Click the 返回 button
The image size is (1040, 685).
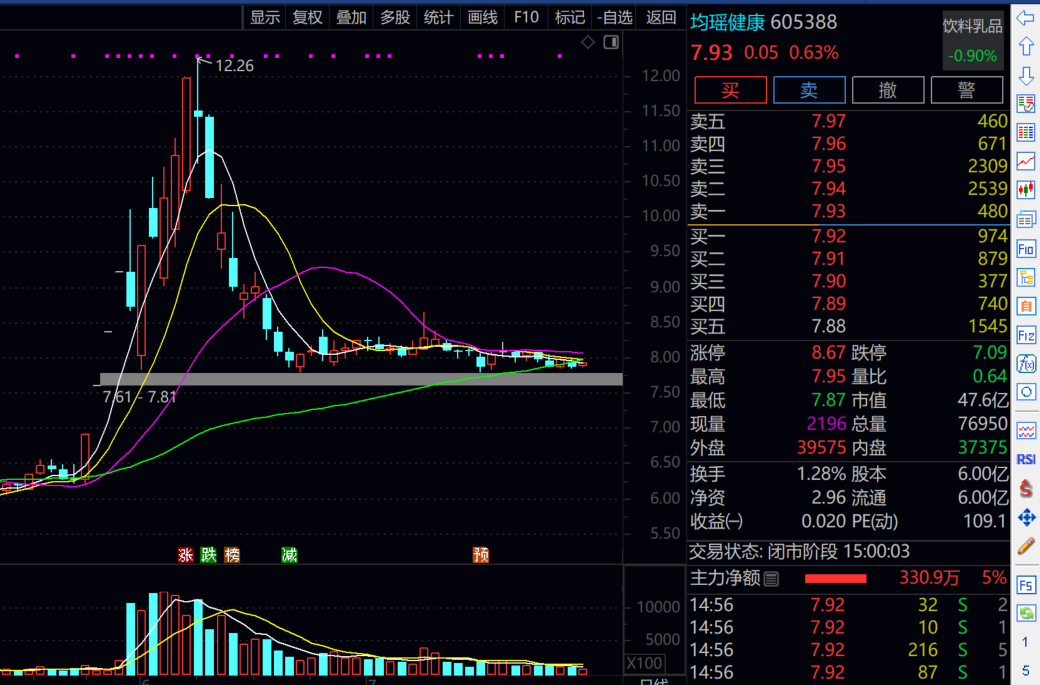coord(661,18)
